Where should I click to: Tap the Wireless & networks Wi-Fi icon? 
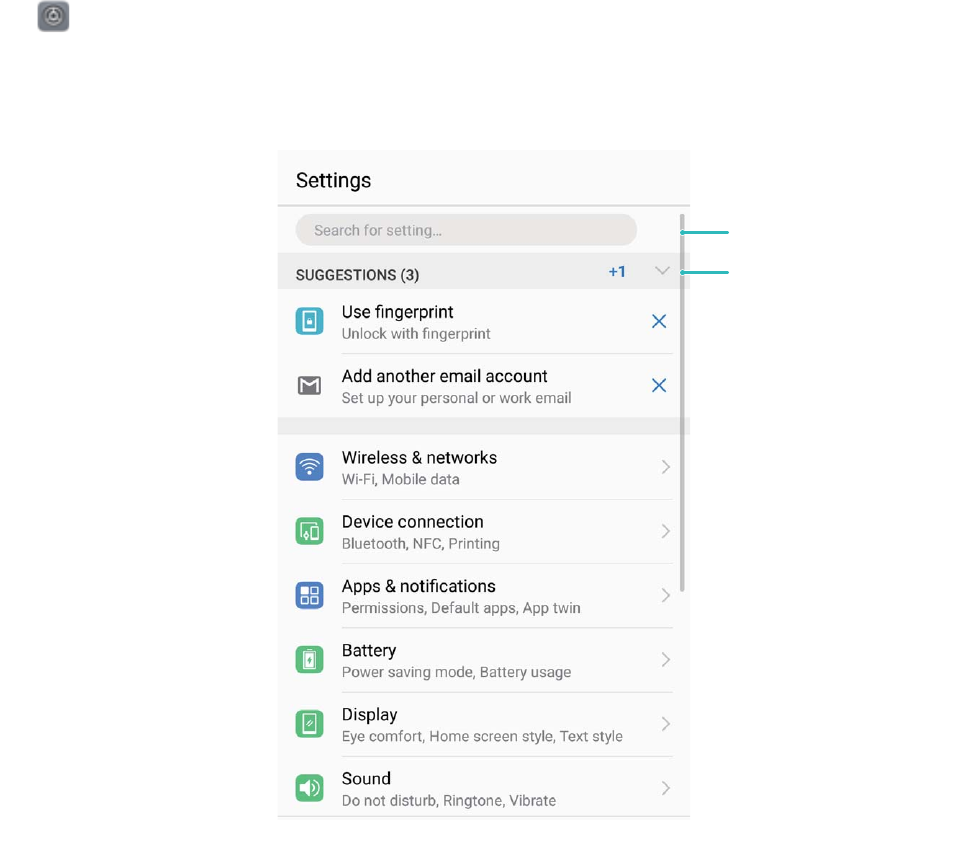[x=310, y=467]
